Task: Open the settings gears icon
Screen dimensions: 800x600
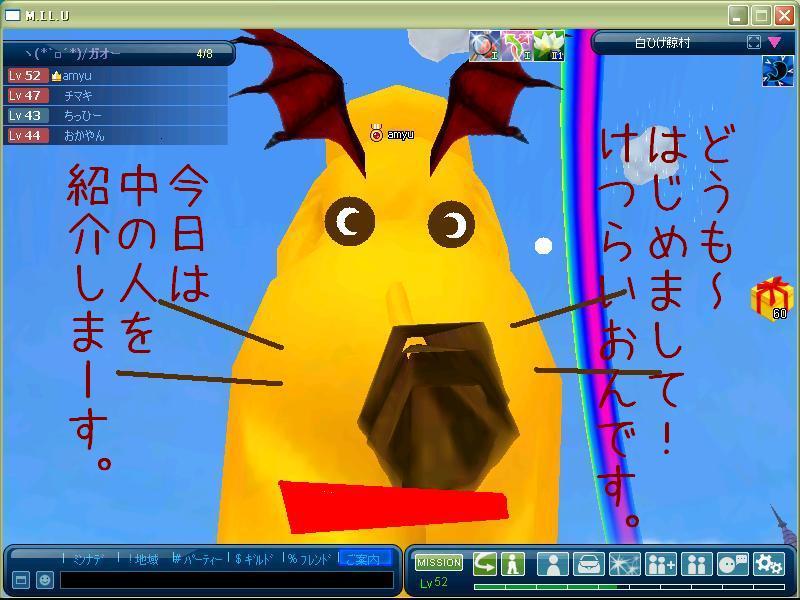Action: (x=769, y=564)
